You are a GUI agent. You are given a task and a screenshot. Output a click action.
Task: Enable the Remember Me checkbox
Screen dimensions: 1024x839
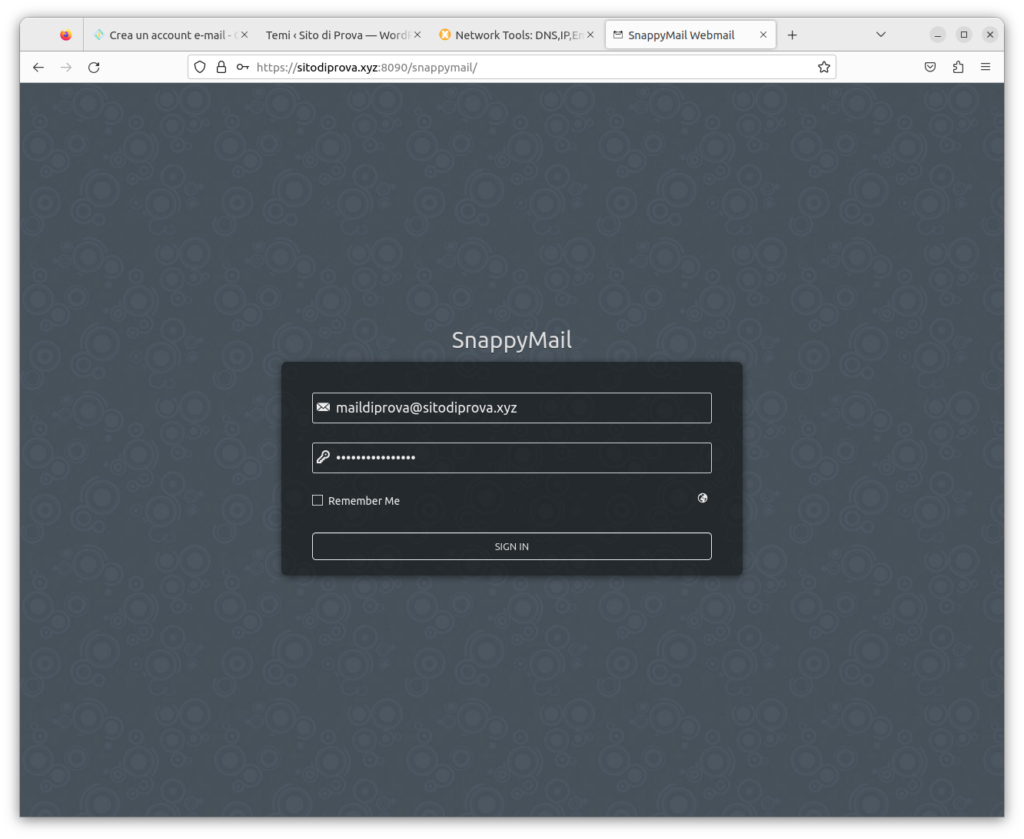(318, 500)
